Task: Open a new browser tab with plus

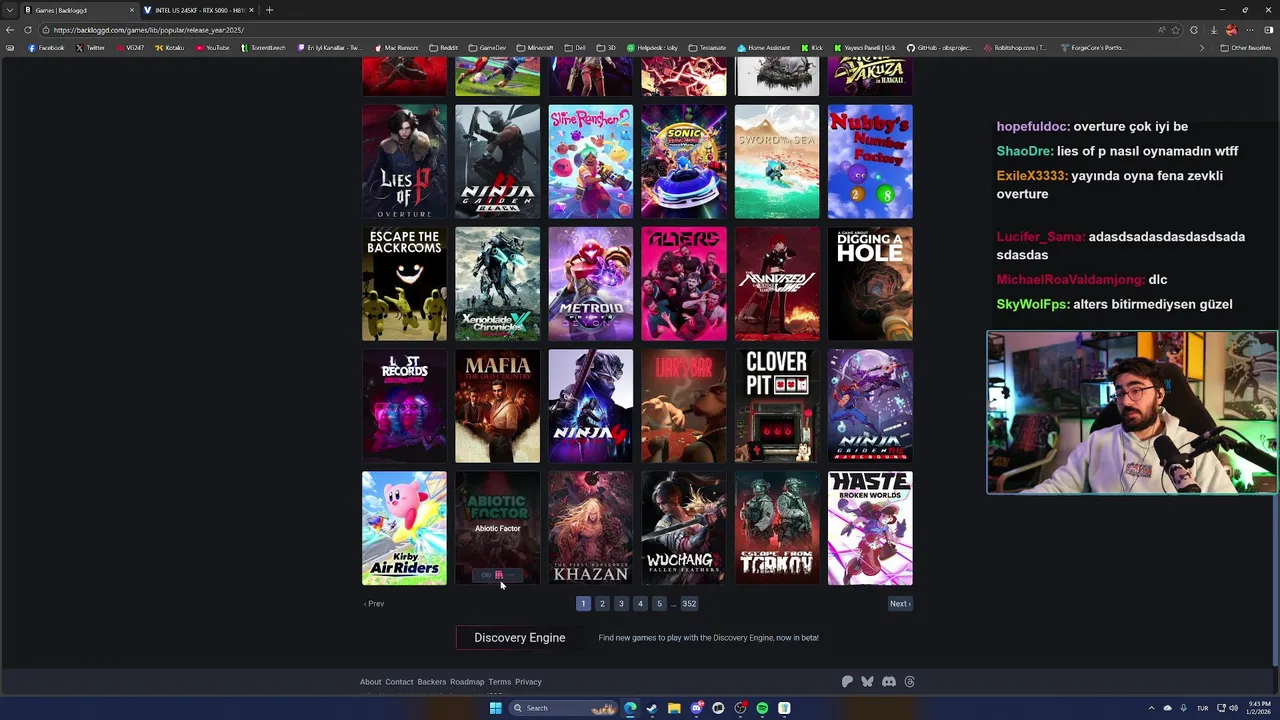Action: 269,10
